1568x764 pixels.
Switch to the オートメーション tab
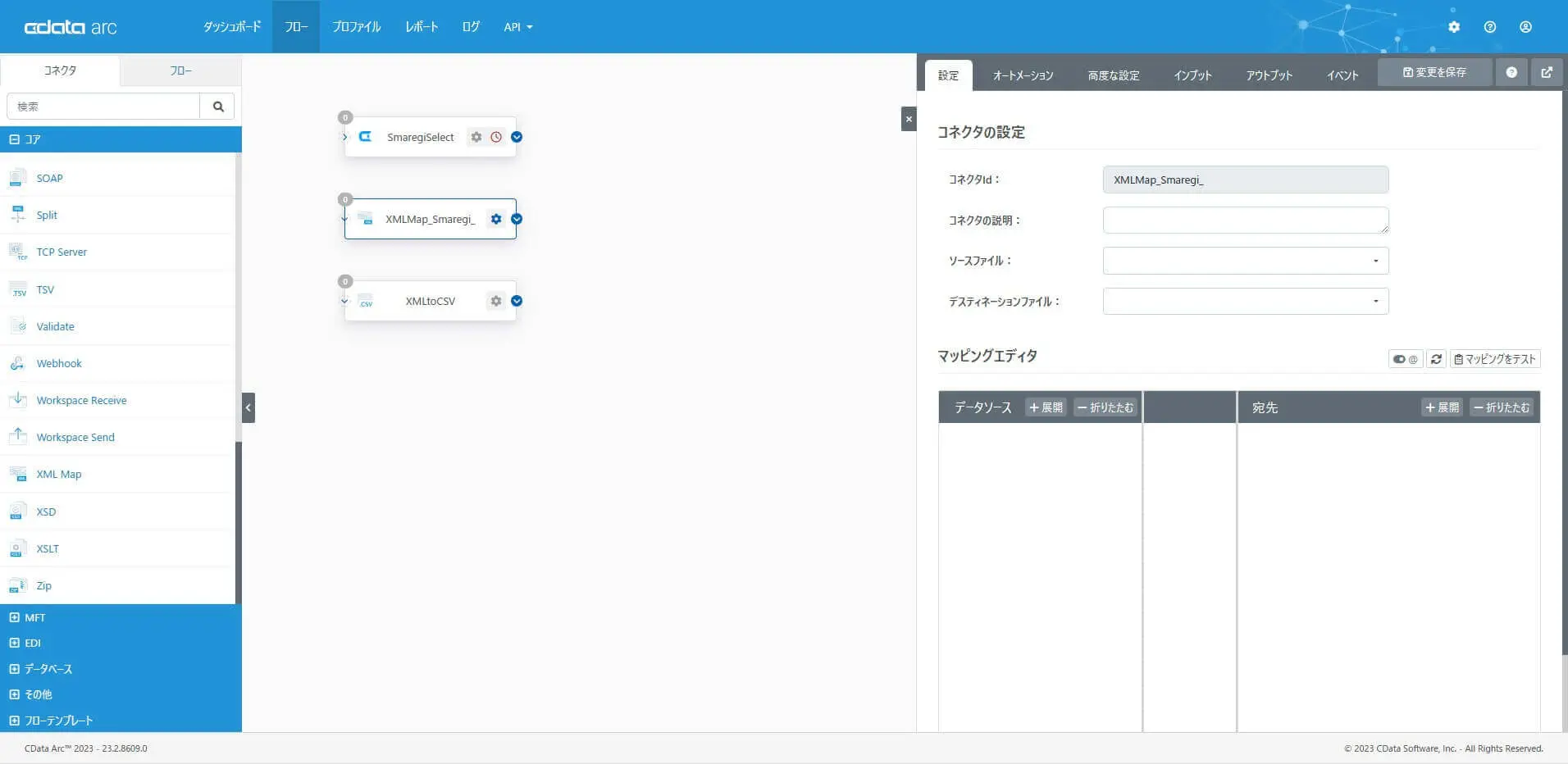1023,75
